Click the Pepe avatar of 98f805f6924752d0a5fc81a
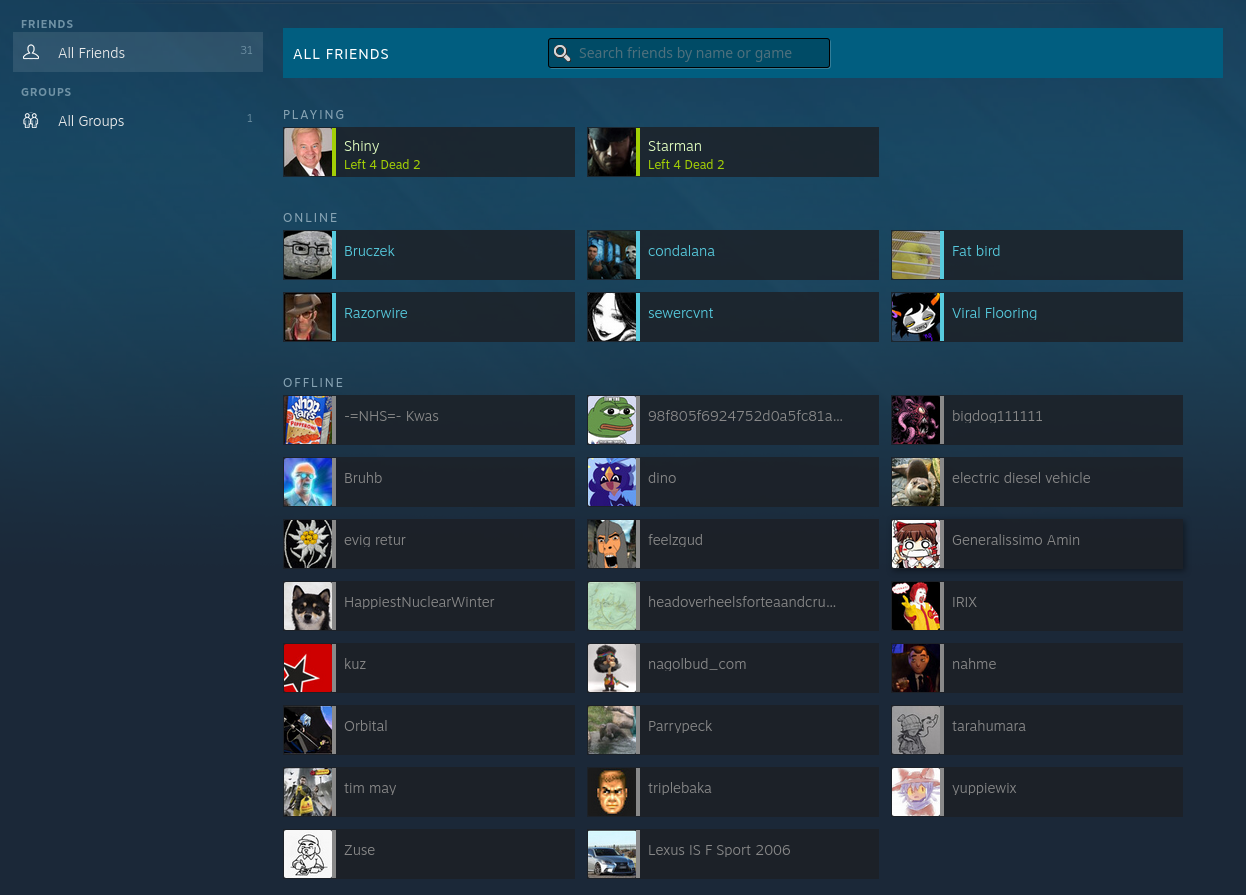 [x=612, y=420]
